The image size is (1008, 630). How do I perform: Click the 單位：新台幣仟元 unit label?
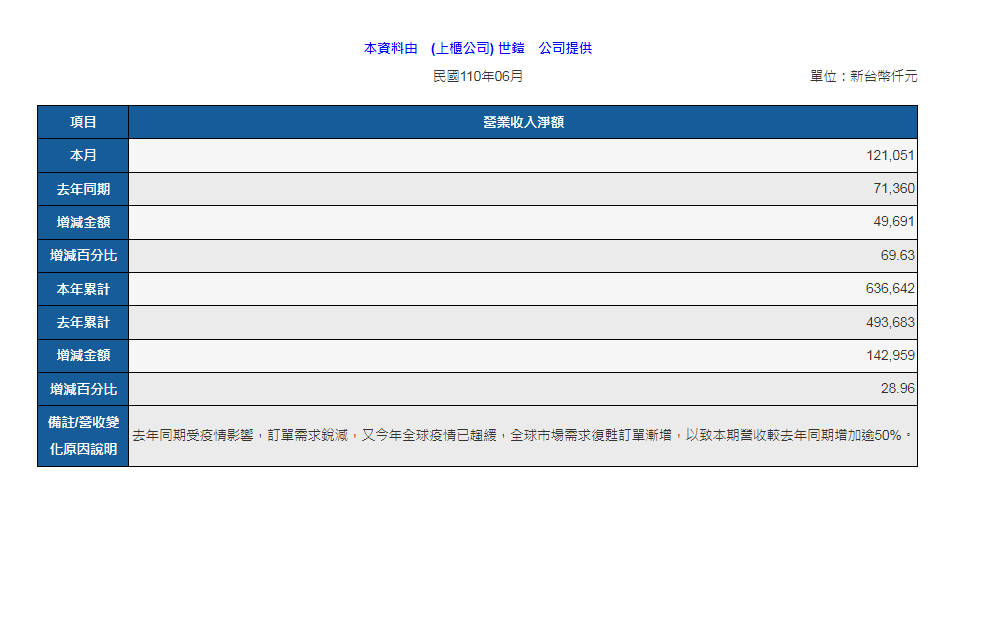pyautogui.click(x=863, y=76)
